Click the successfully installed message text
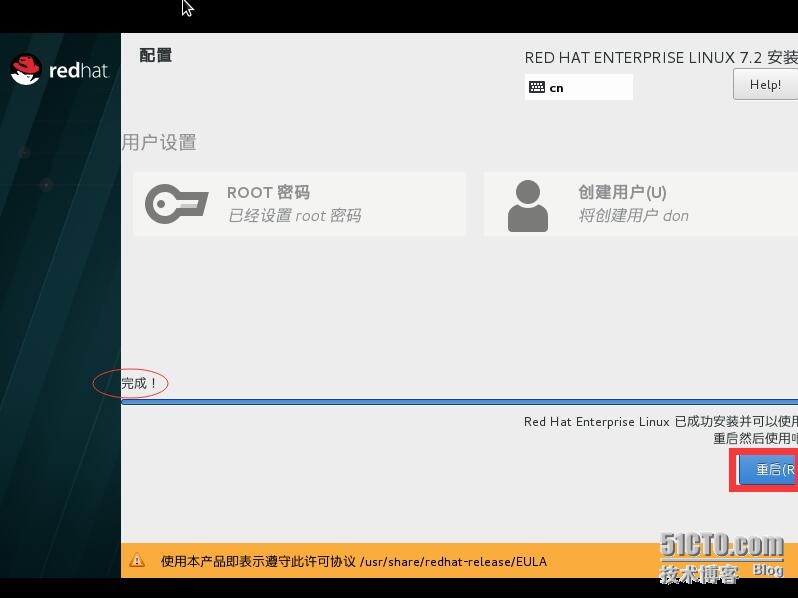Image resolution: width=798 pixels, height=598 pixels. tap(661, 421)
